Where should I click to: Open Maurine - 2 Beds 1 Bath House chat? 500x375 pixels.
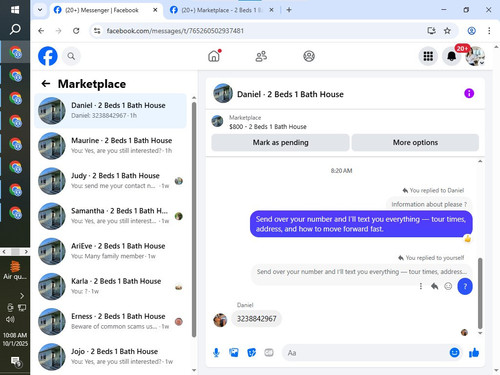[x=110, y=146]
